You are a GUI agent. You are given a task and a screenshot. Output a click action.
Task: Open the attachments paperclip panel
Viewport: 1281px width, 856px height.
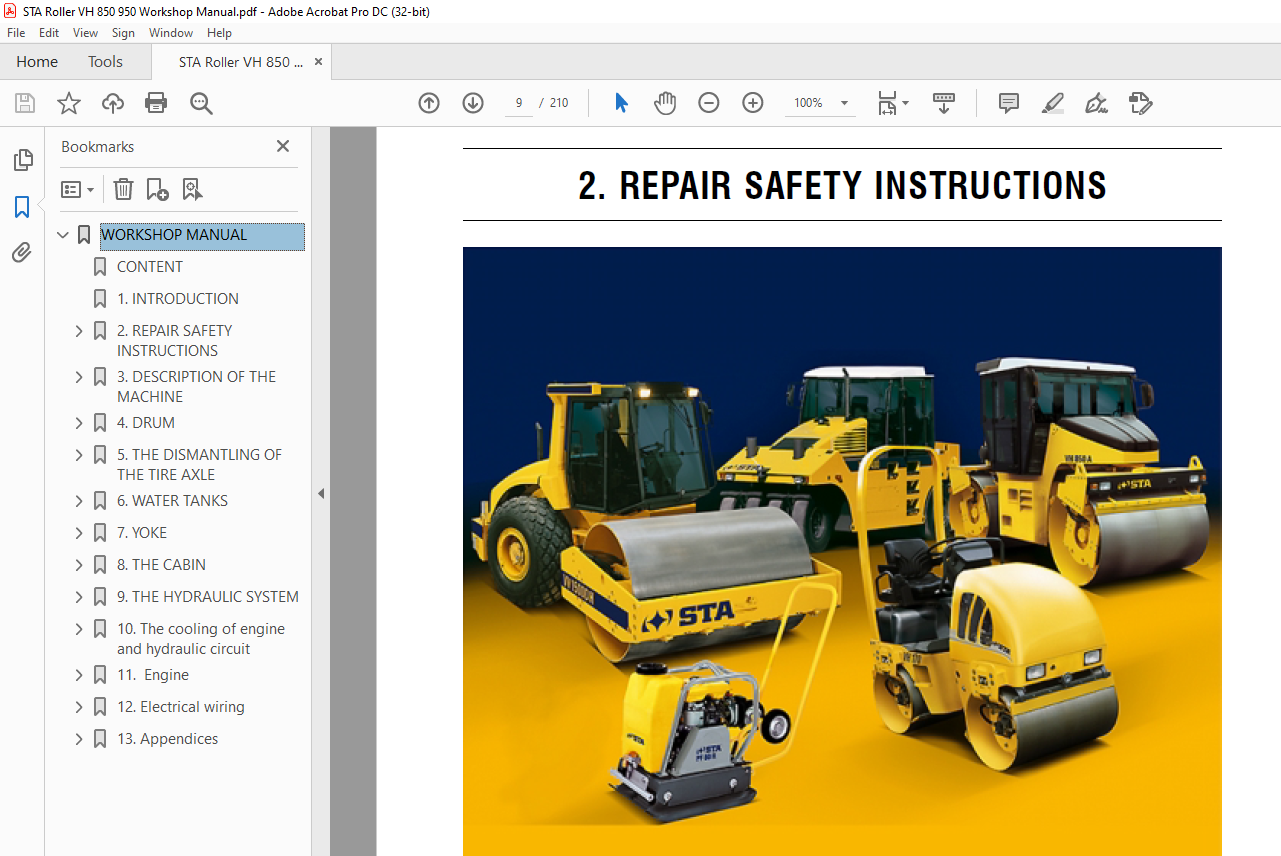coord(22,253)
